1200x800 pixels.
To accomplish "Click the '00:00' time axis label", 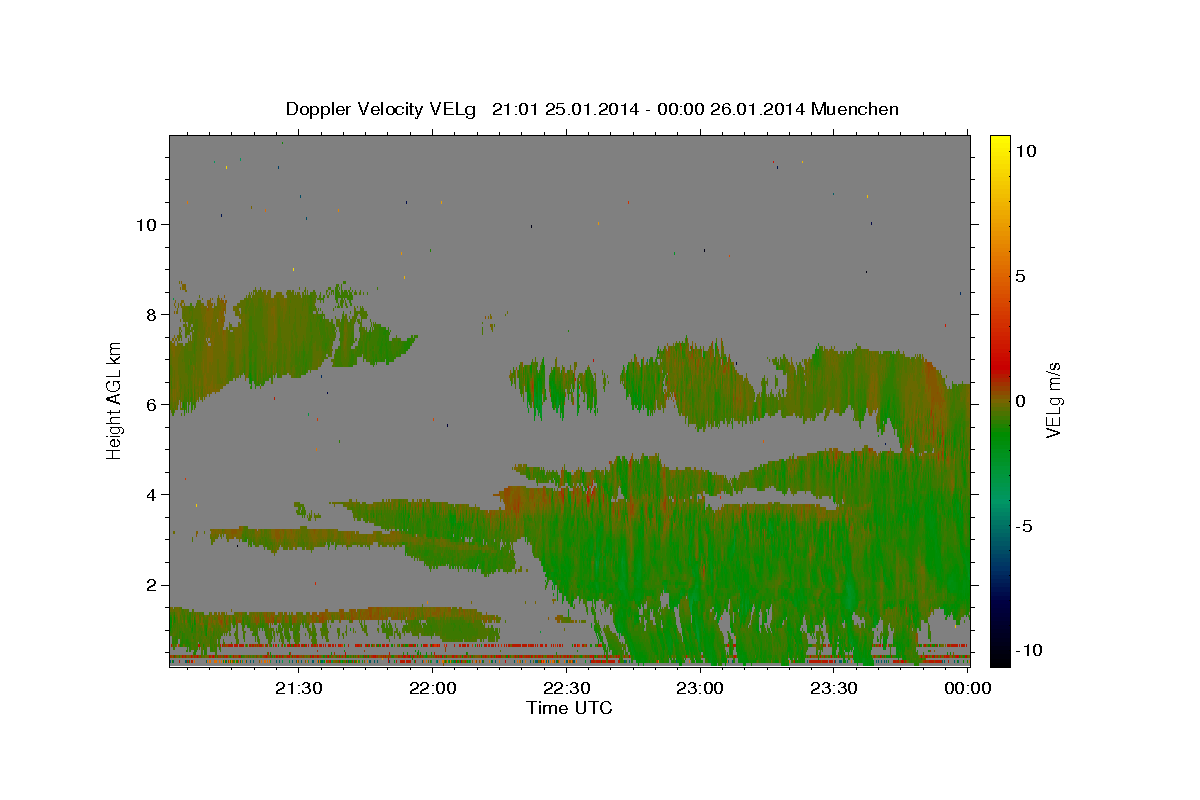I will pos(967,688).
